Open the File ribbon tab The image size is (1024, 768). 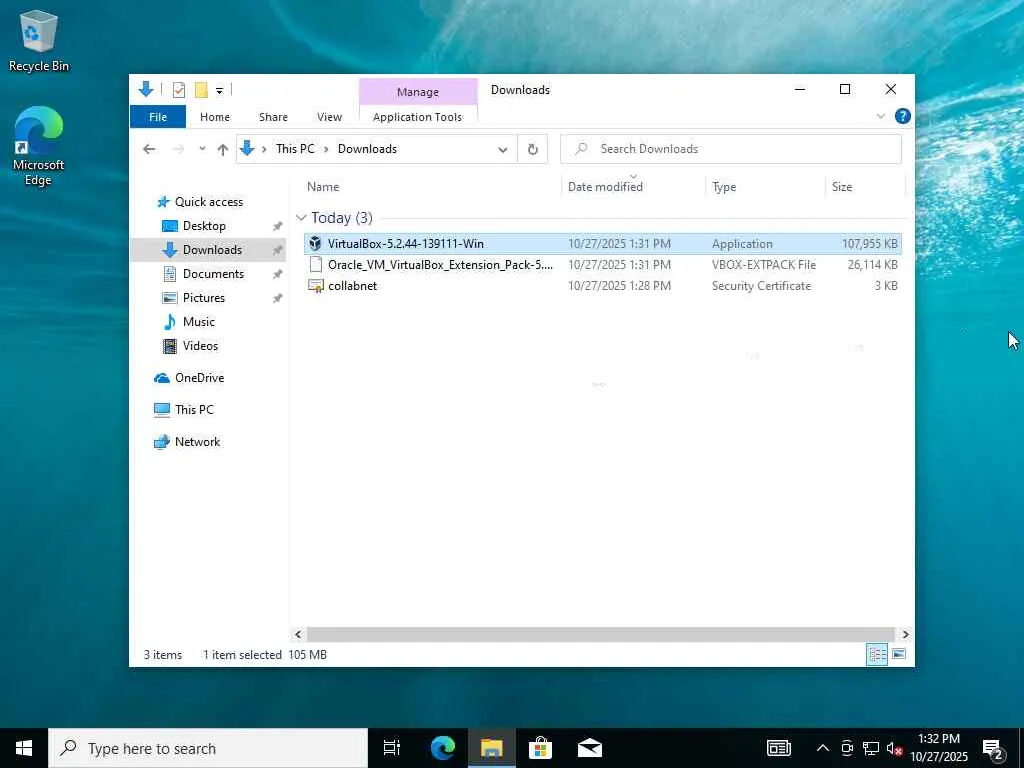pyautogui.click(x=158, y=117)
